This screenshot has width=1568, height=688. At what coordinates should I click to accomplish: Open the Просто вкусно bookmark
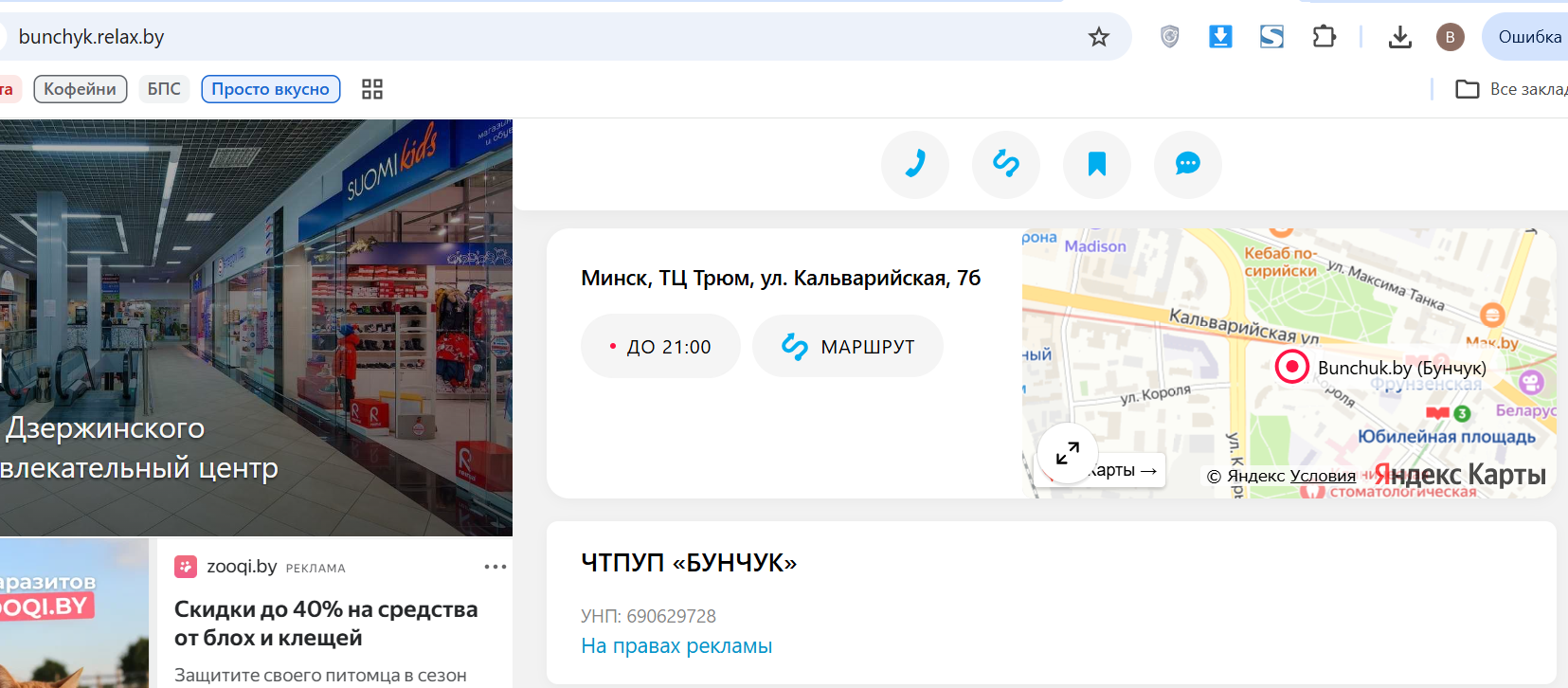(271, 89)
